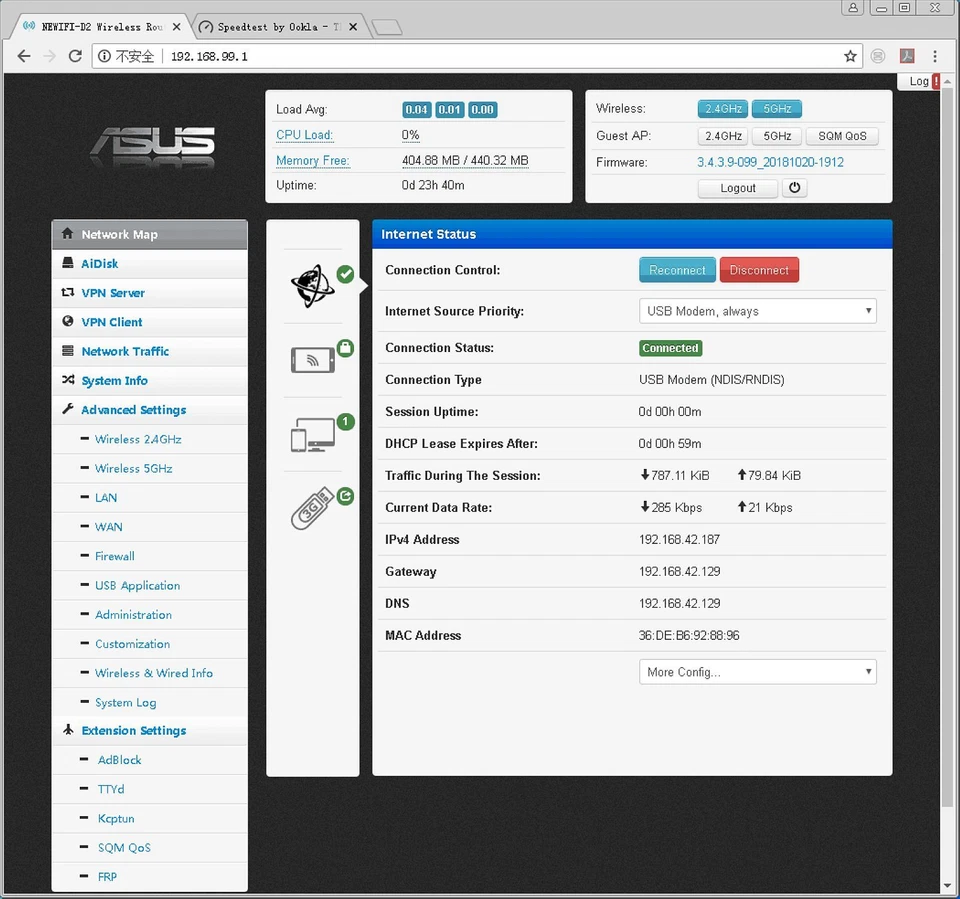Click the browser back arrow

(24, 56)
